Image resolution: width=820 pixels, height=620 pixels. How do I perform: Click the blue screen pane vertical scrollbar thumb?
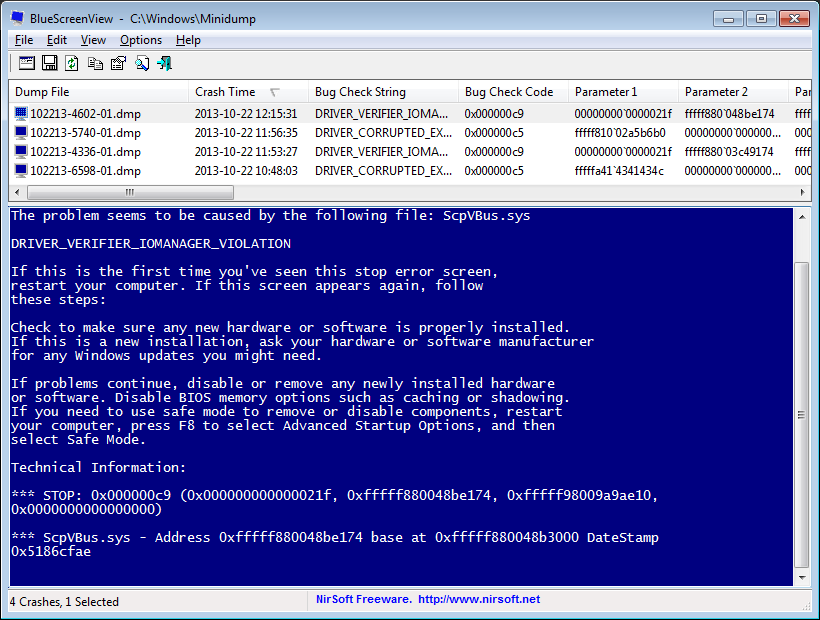pyautogui.click(x=802, y=415)
